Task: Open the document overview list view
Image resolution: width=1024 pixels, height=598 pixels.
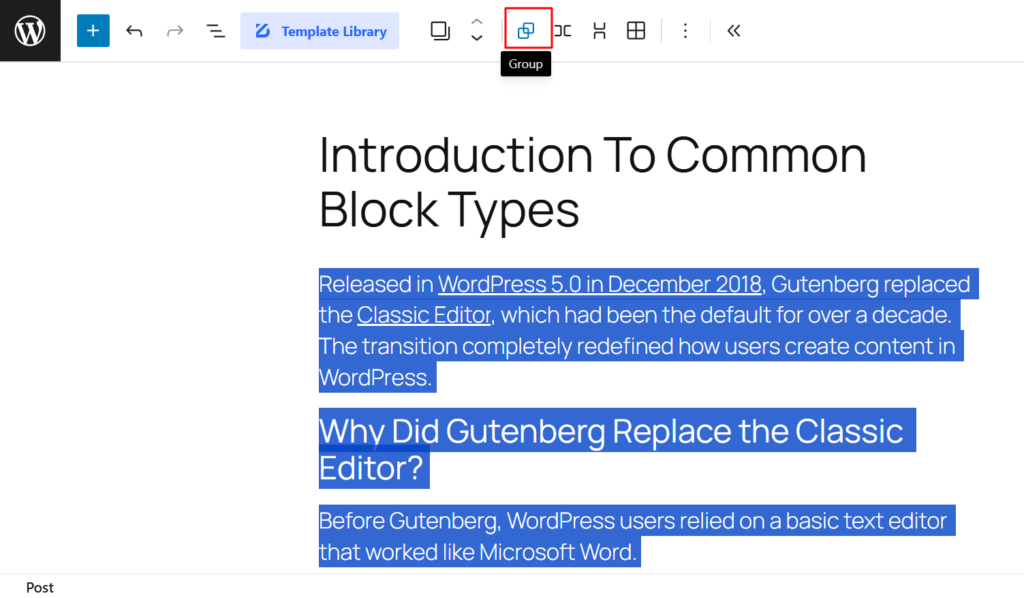Action: point(216,31)
